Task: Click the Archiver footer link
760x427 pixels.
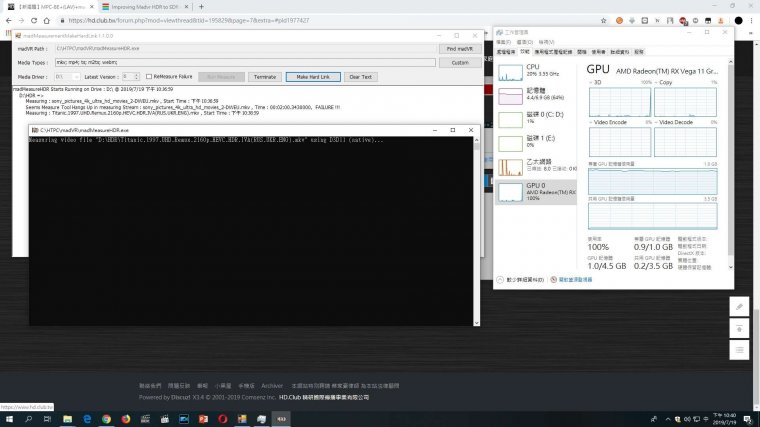Action: tap(272, 385)
